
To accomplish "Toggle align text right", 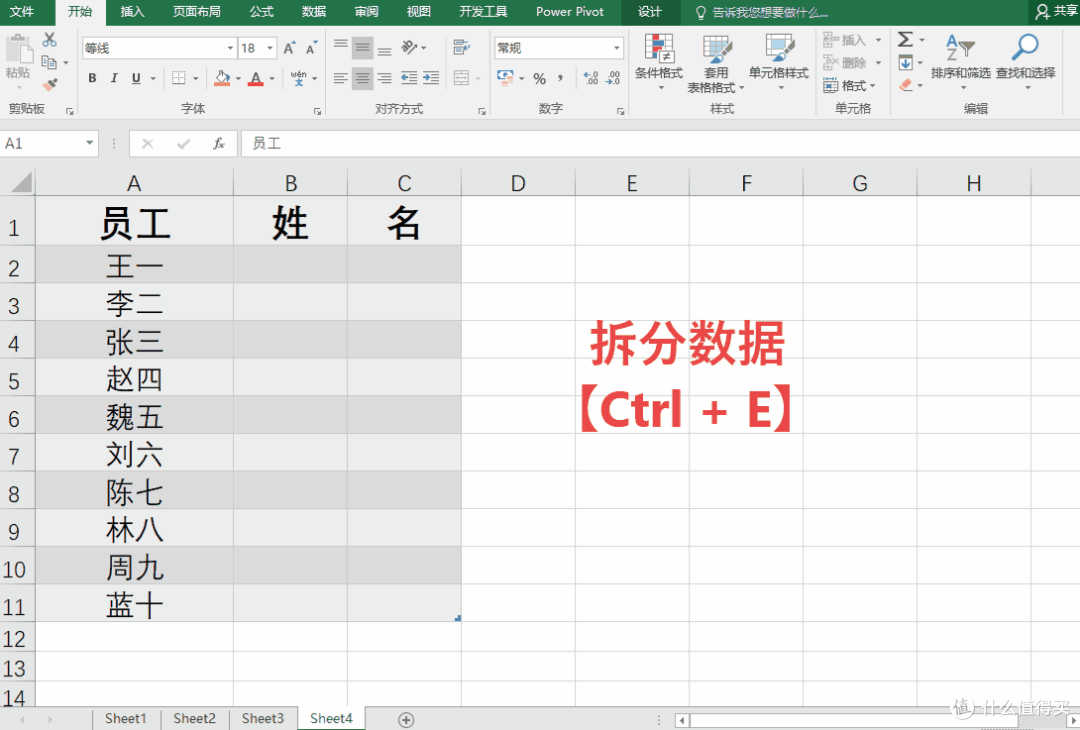I will (x=384, y=79).
